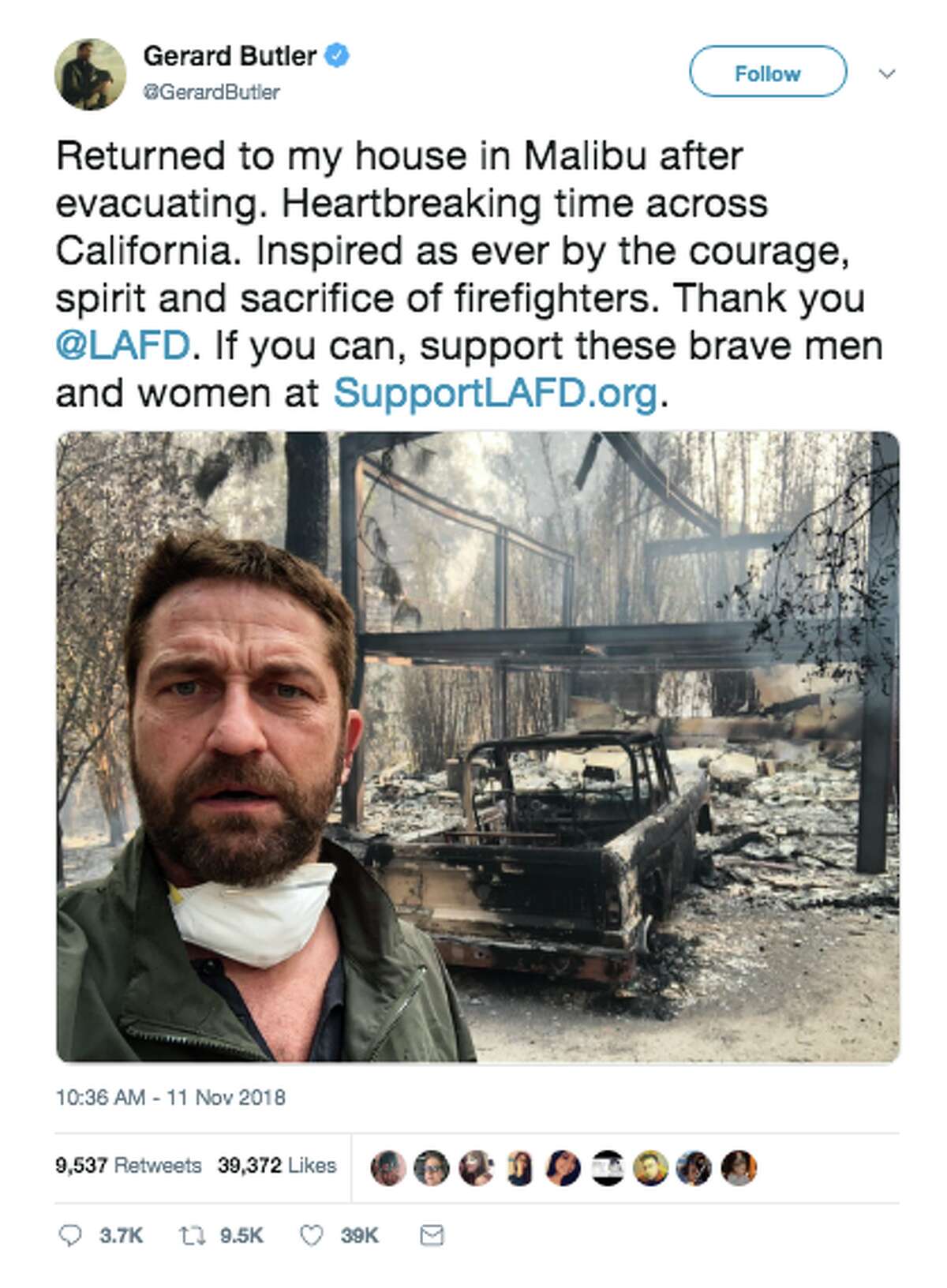Viewport: 947px width, 1288px height.
Task: Visit the SupportLAFD.org link
Action: pyautogui.click(x=495, y=393)
